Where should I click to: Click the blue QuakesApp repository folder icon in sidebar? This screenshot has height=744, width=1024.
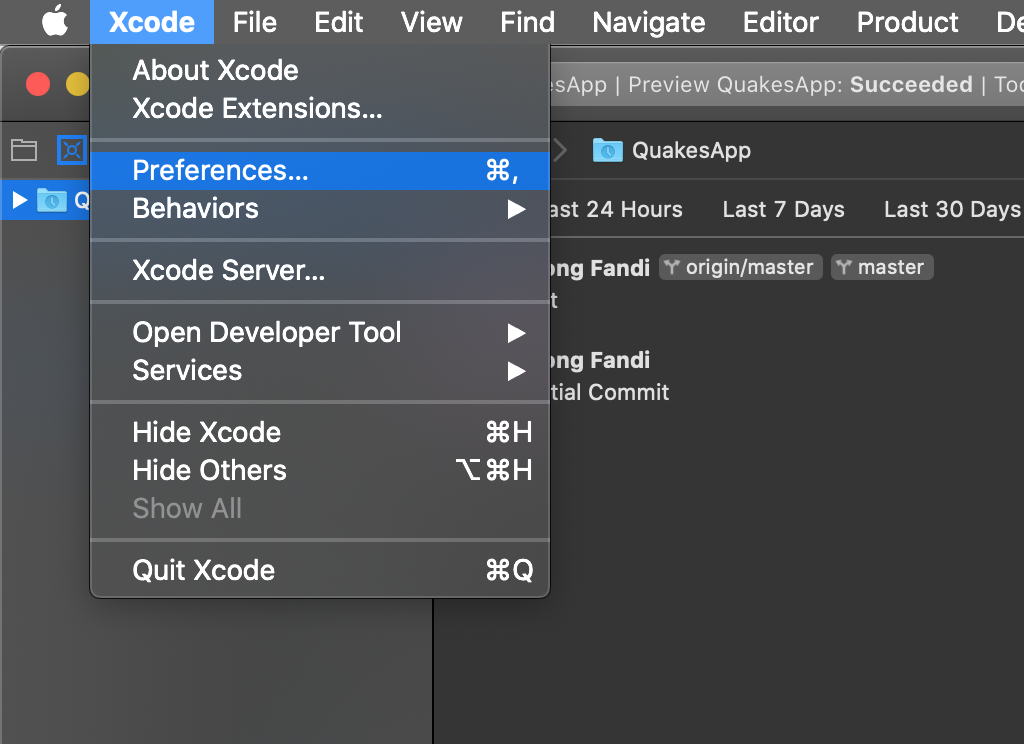pyautogui.click(x=52, y=199)
